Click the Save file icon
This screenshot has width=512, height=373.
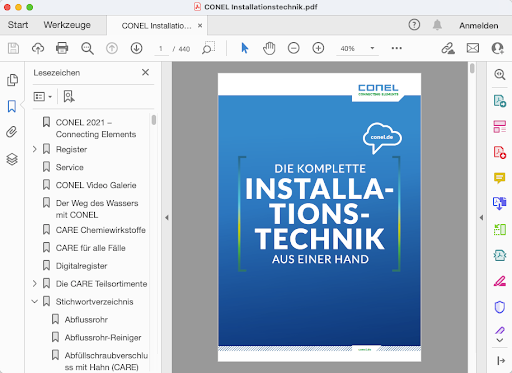point(13,48)
